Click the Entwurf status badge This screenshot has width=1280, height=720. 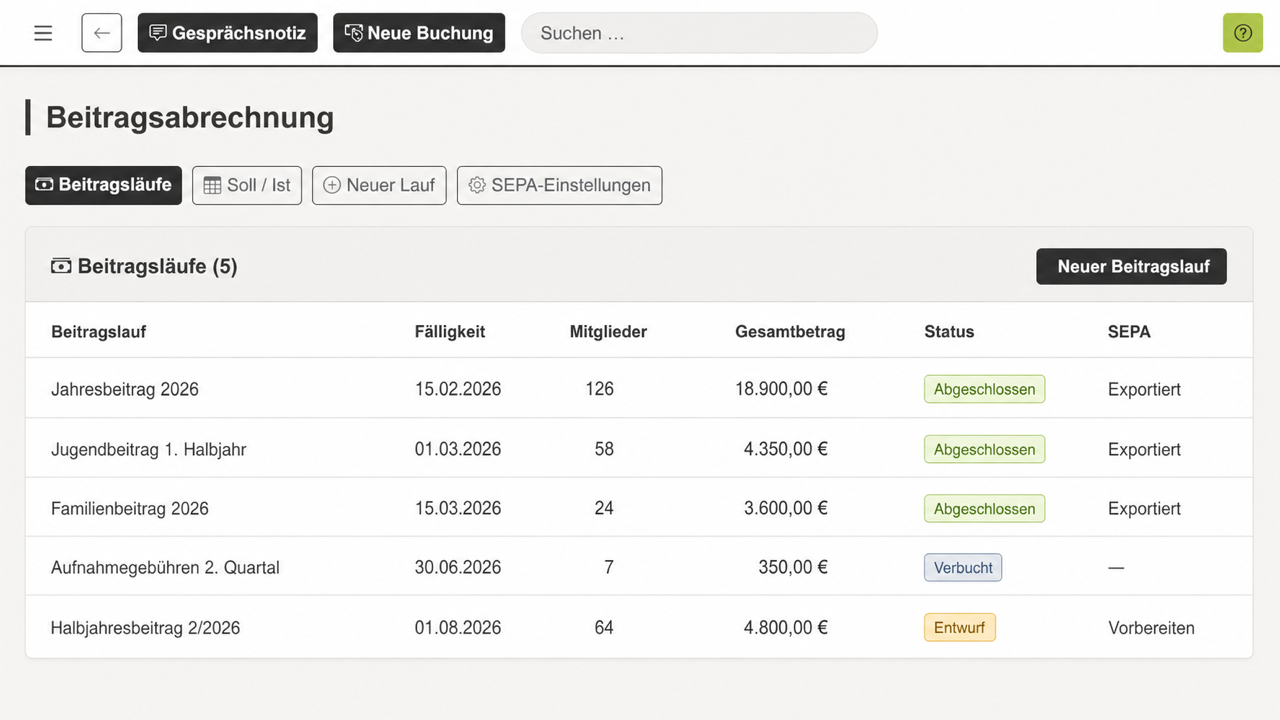(x=960, y=628)
